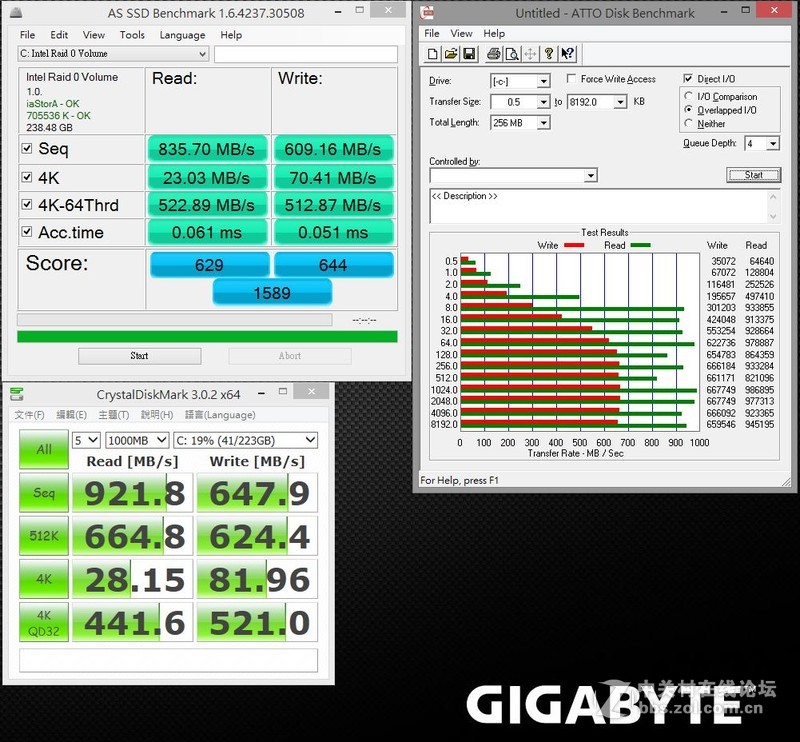Click the Save floppy icon in ATTO toolbar
Screen dimensions: 800x742
469,54
